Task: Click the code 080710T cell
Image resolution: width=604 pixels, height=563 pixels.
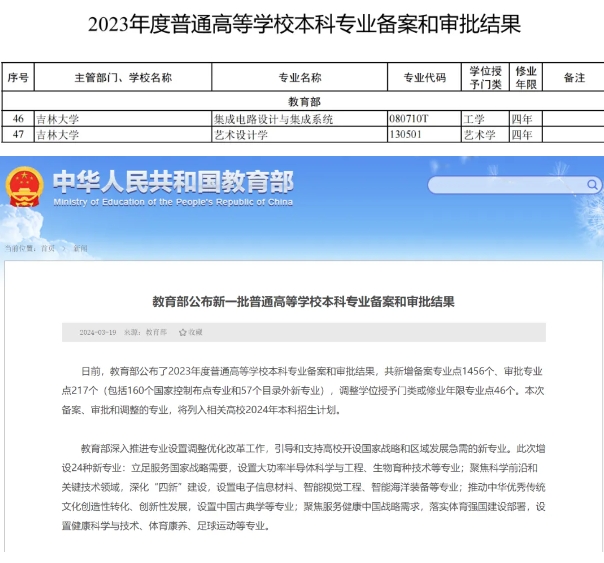Action: pyautogui.click(x=424, y=119)
